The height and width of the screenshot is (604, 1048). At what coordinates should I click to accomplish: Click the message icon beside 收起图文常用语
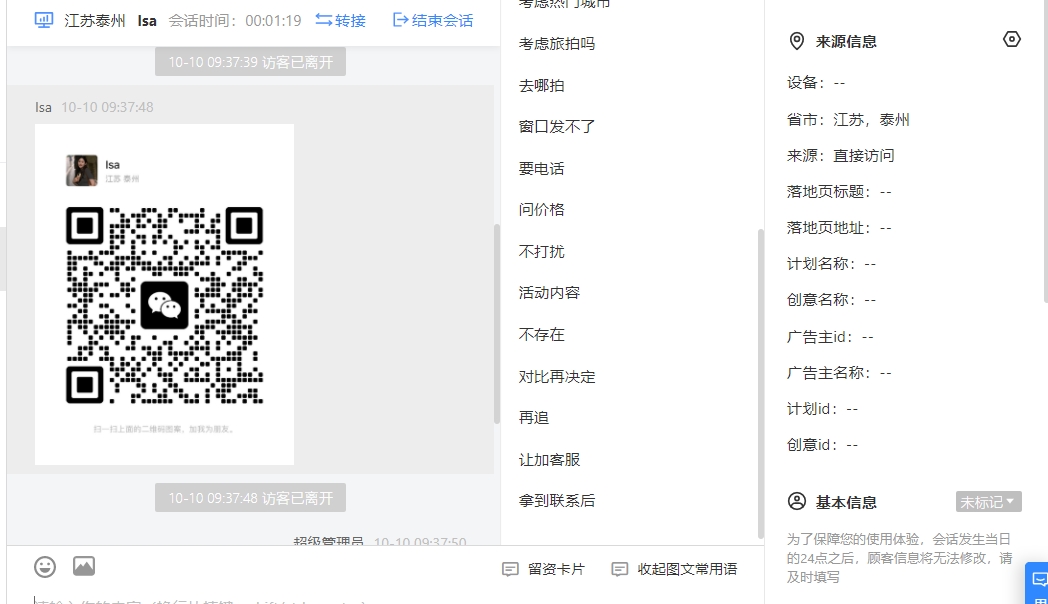point(620,569)
